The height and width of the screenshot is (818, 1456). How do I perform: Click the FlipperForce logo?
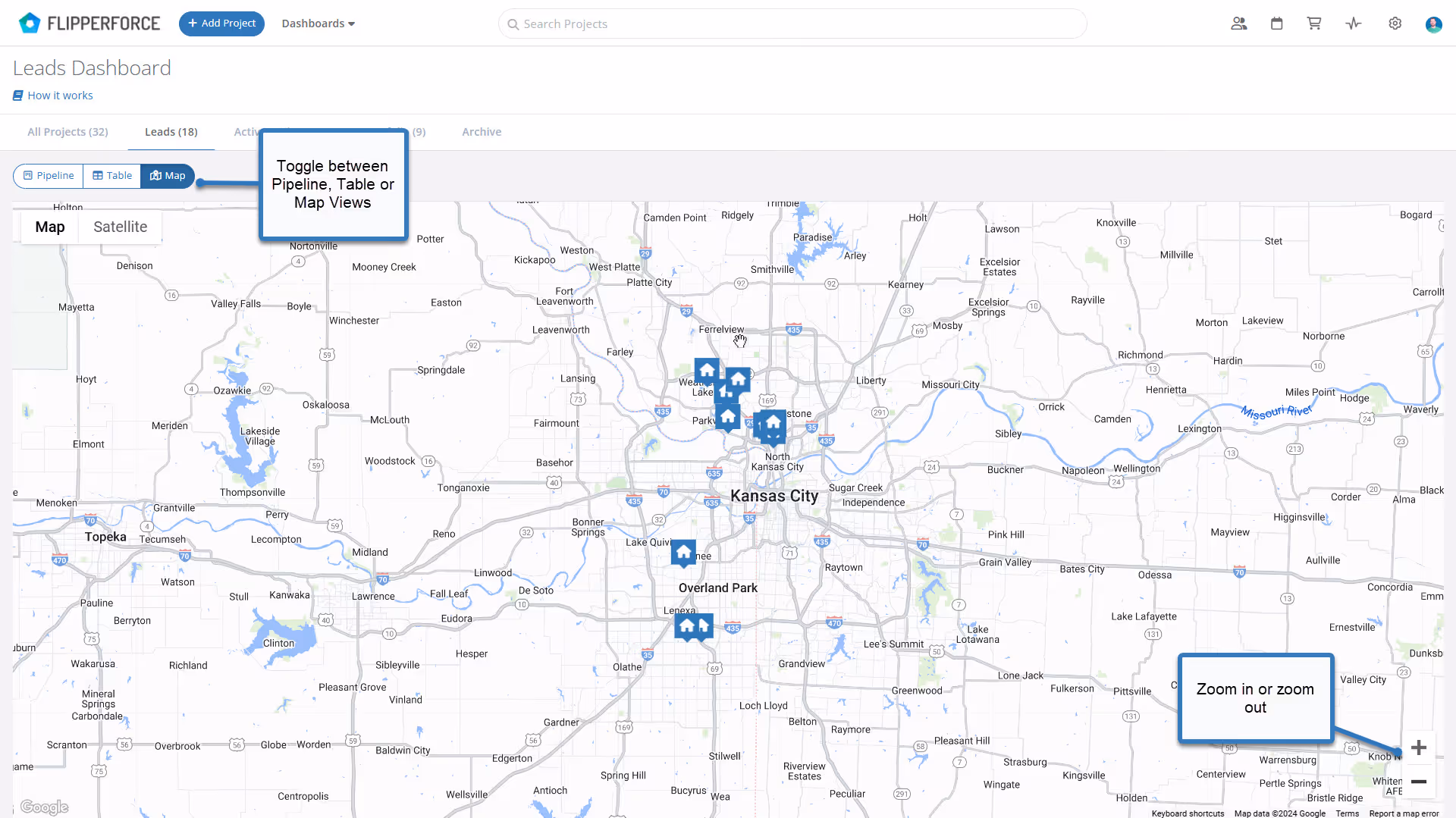[89, 24]
